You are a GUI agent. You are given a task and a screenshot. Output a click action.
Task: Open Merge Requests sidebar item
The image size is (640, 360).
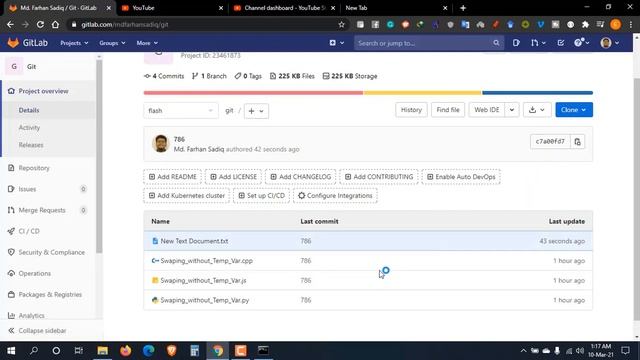coord(42,210)
